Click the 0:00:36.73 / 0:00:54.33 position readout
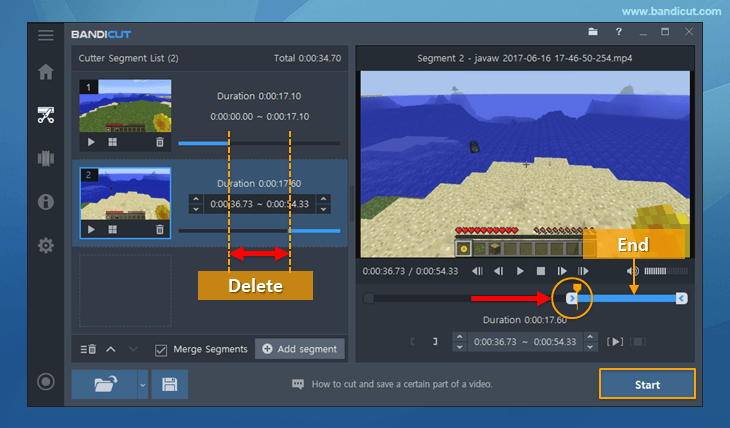The height and width of the screenshot is (428, 730). click(410, 271)
